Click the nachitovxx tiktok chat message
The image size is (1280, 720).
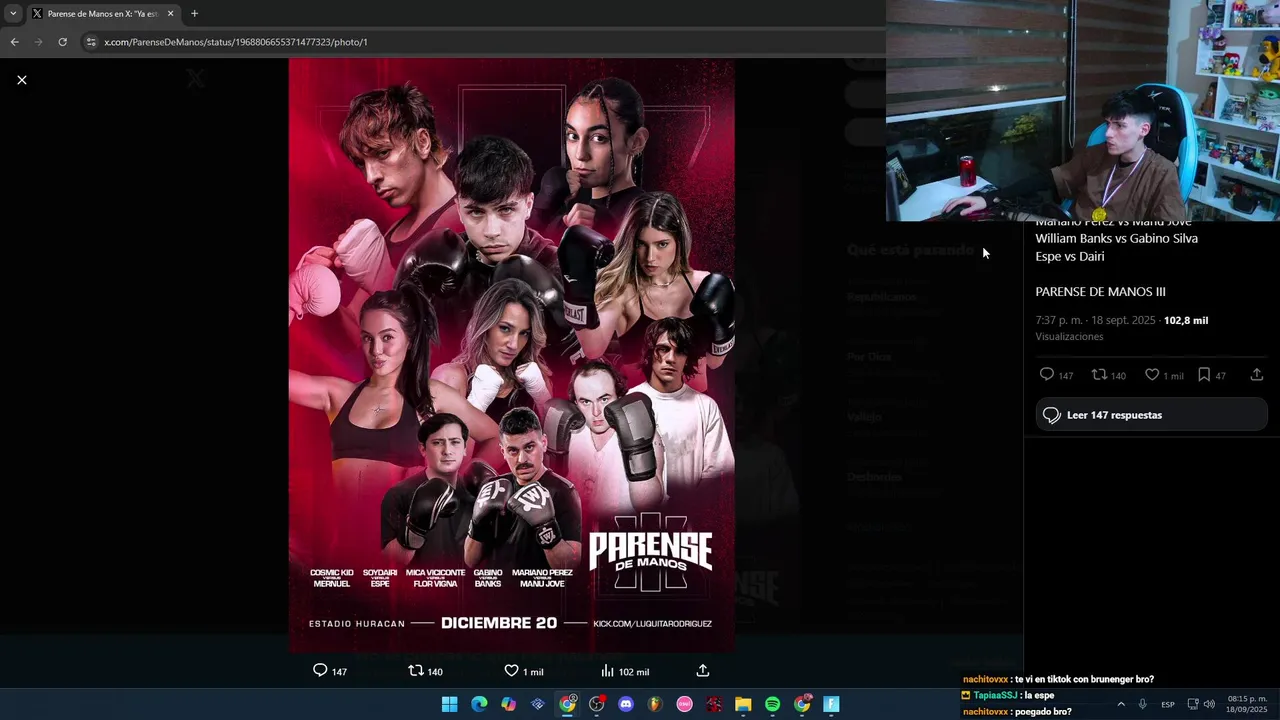(x=1058, y=679)
